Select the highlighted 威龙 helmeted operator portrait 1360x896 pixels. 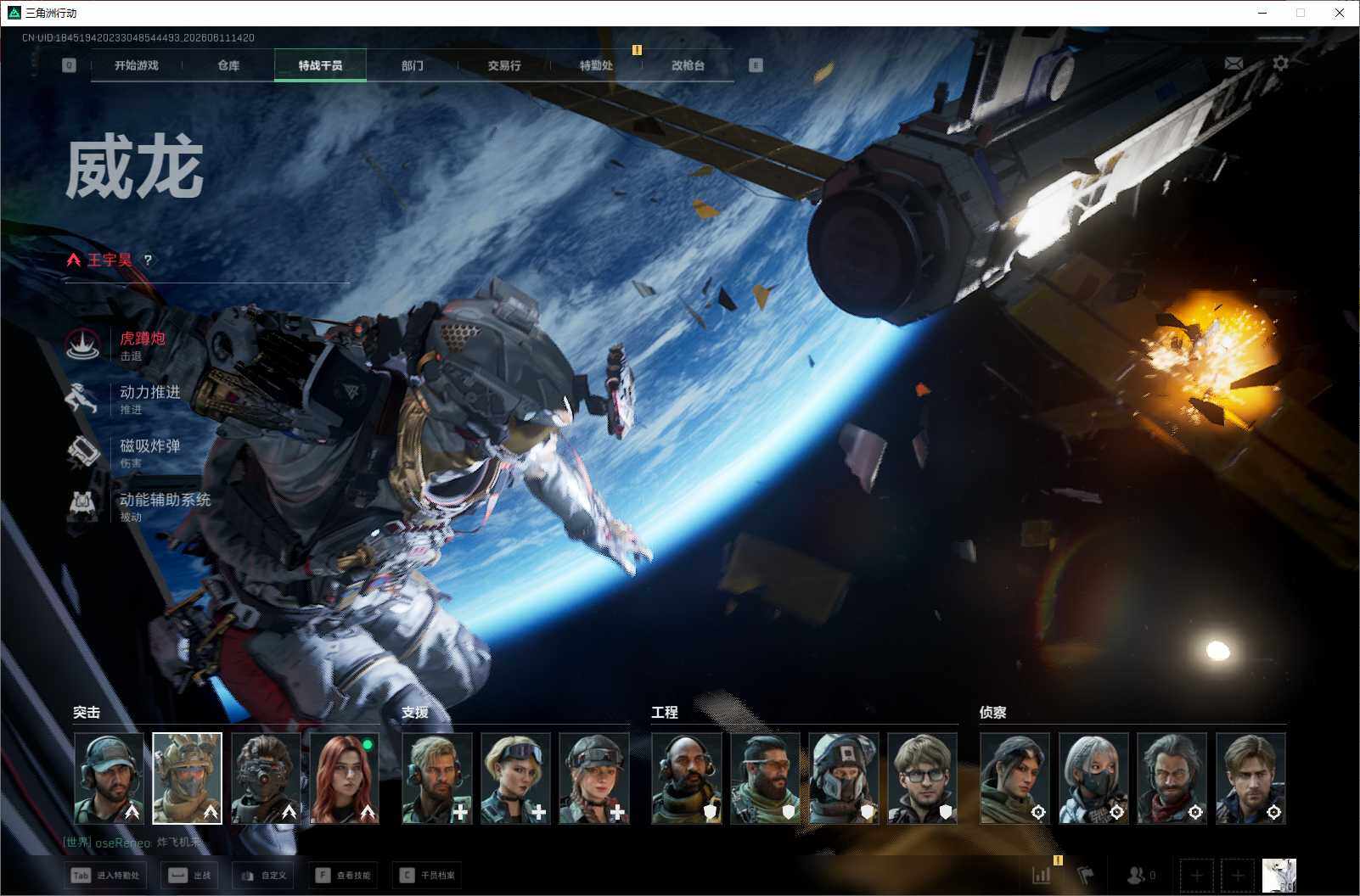coord(187,779)
